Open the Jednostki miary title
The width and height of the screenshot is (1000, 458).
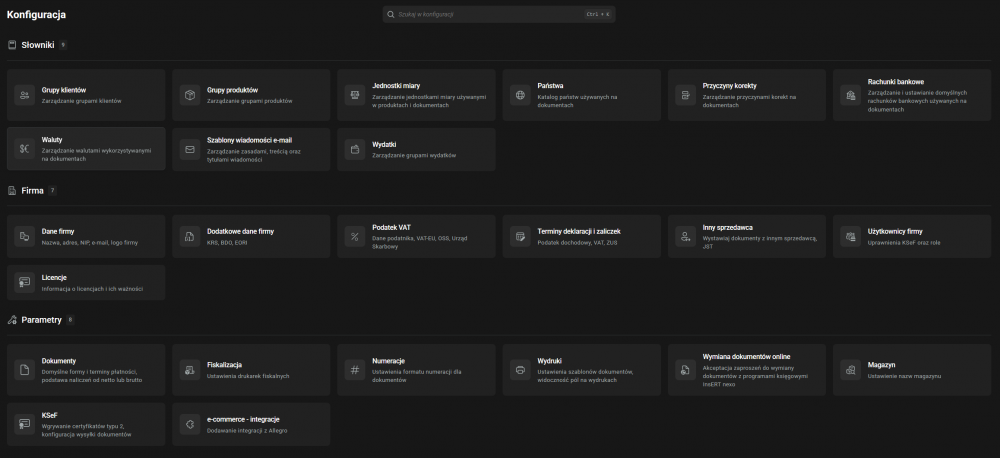(x=396, y=85)
